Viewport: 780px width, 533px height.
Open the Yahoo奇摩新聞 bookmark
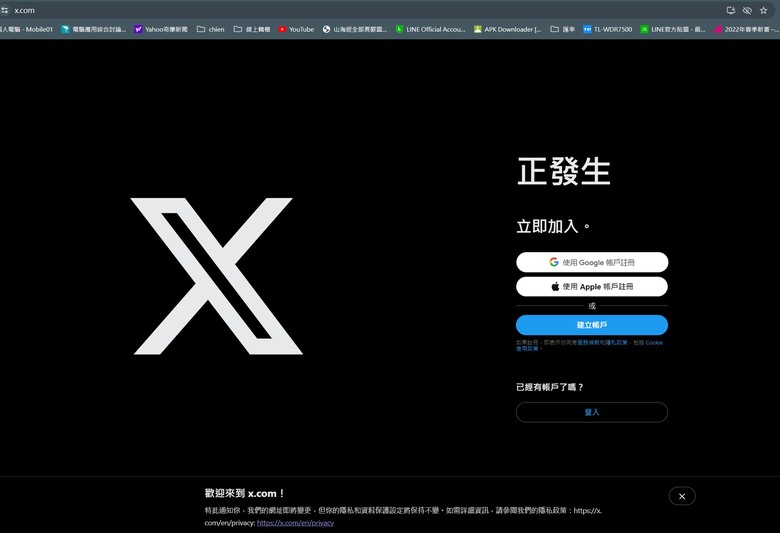pyautogui.click(x=161, y=29)
